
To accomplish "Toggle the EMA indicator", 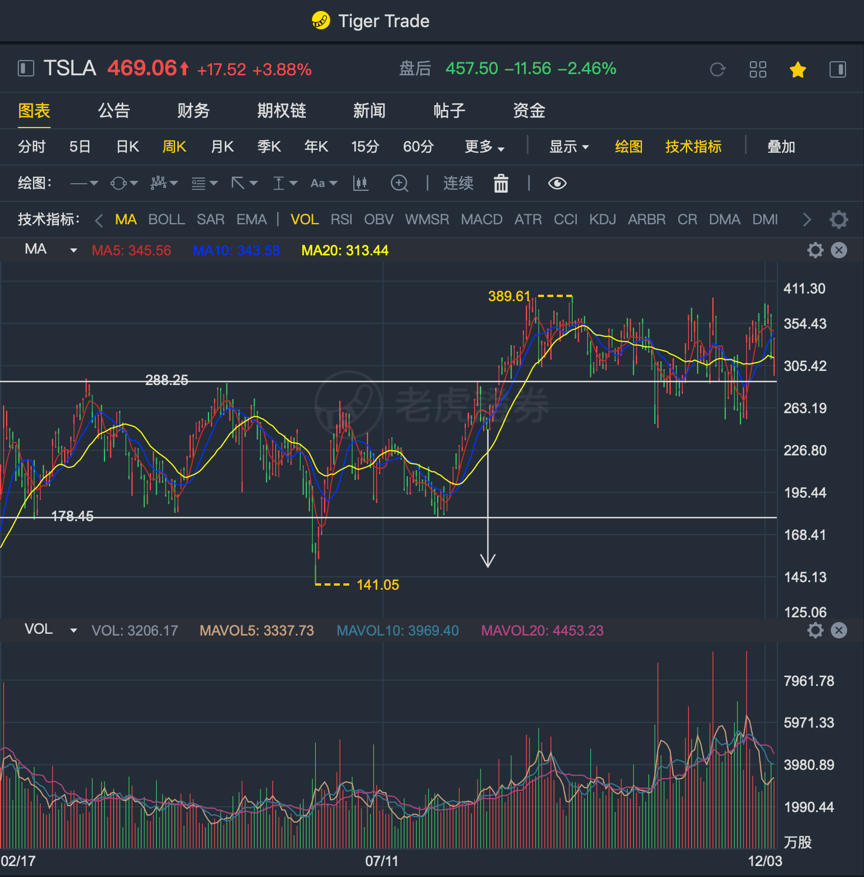I will 252,219.
